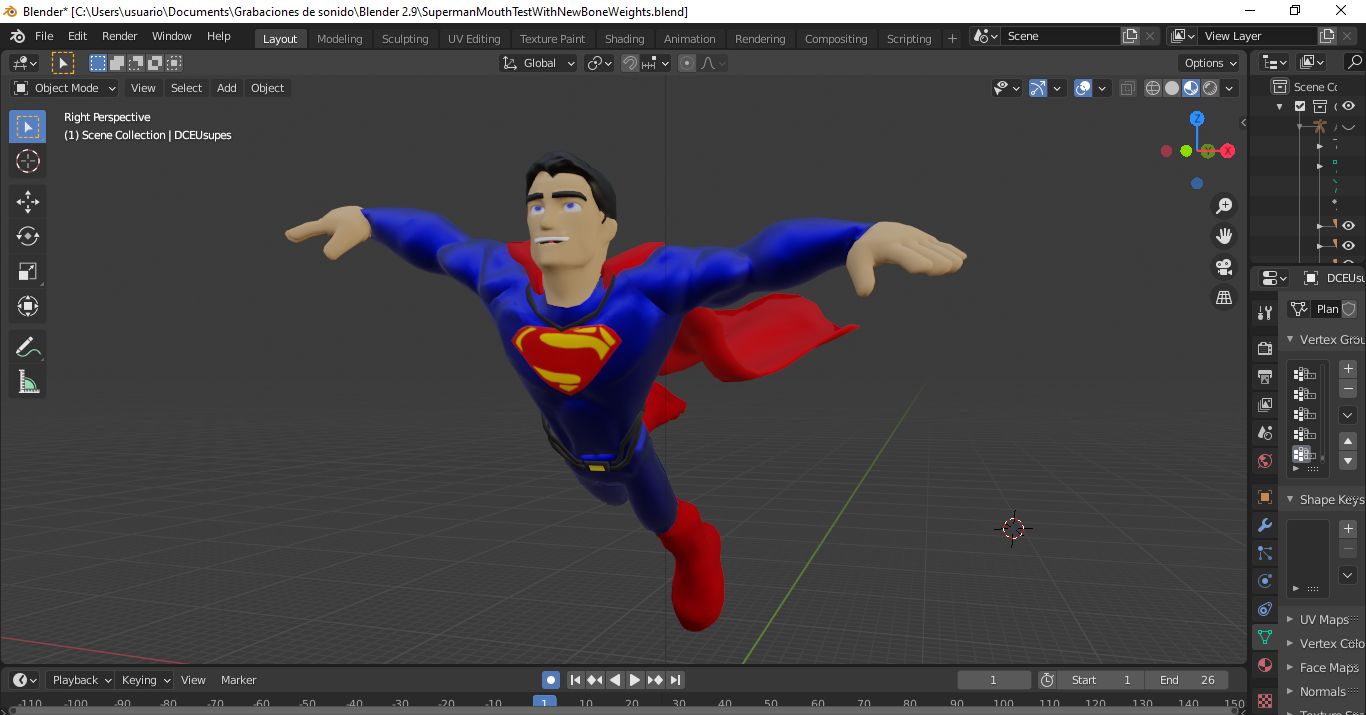Click the current frame number field
Viewport: 1366px width, 715px height.
pyautogui.click(x=993, y=680)
